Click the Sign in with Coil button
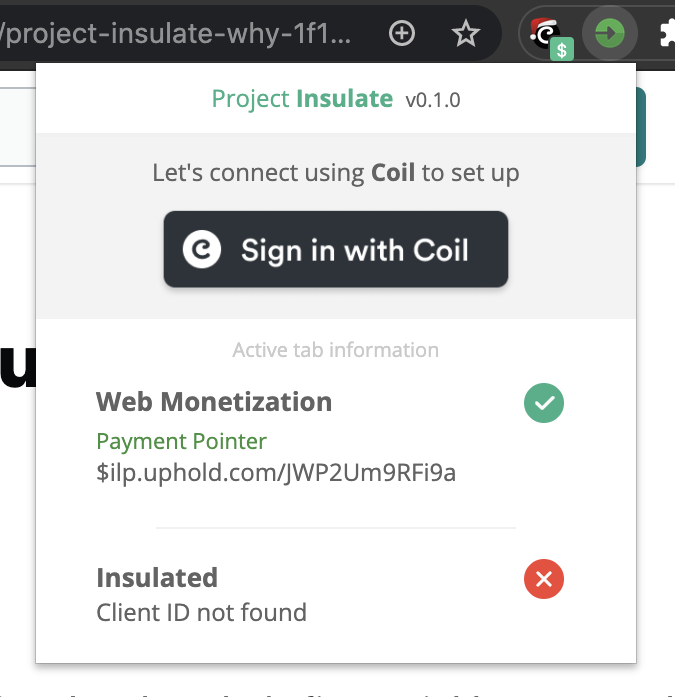 (x=336, y=249)
